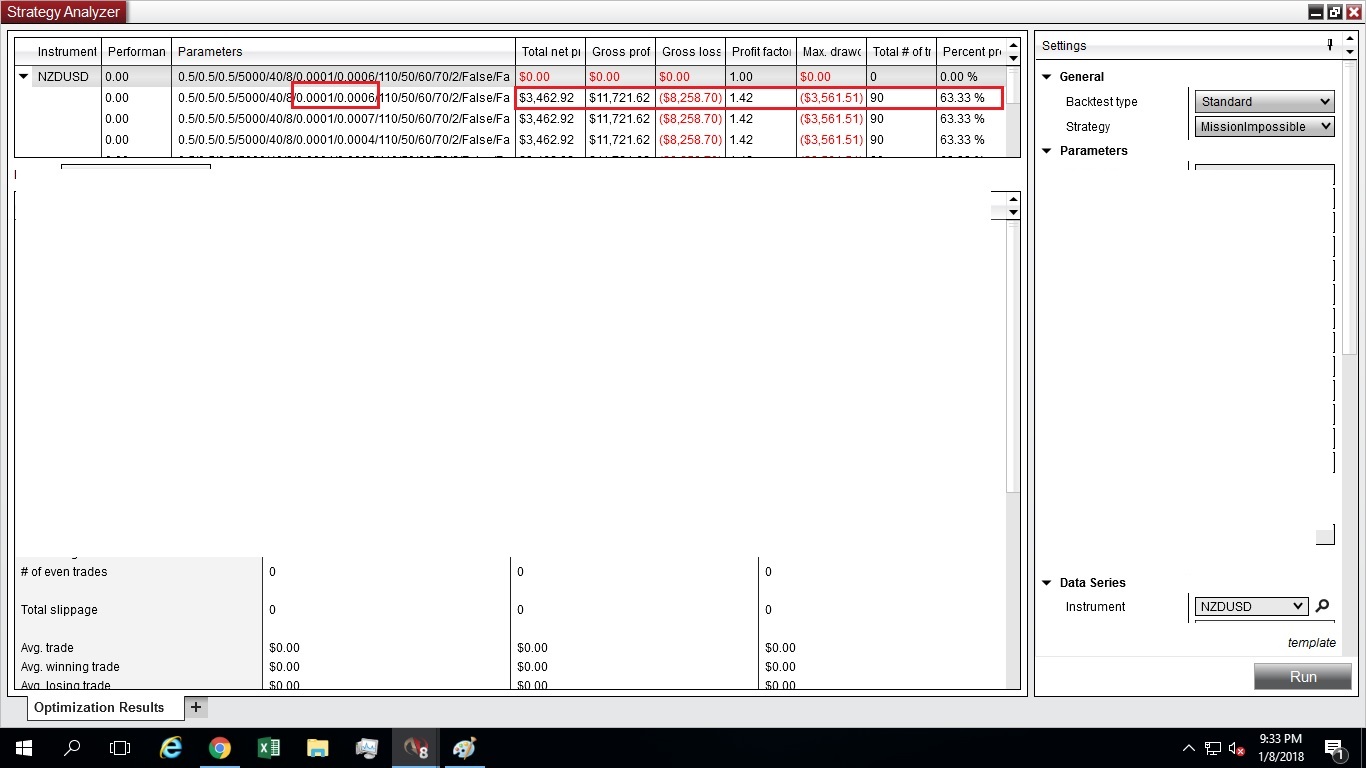Click the 0.00 % percent profitable cell

pyautogui.click(x=971, y=76)
